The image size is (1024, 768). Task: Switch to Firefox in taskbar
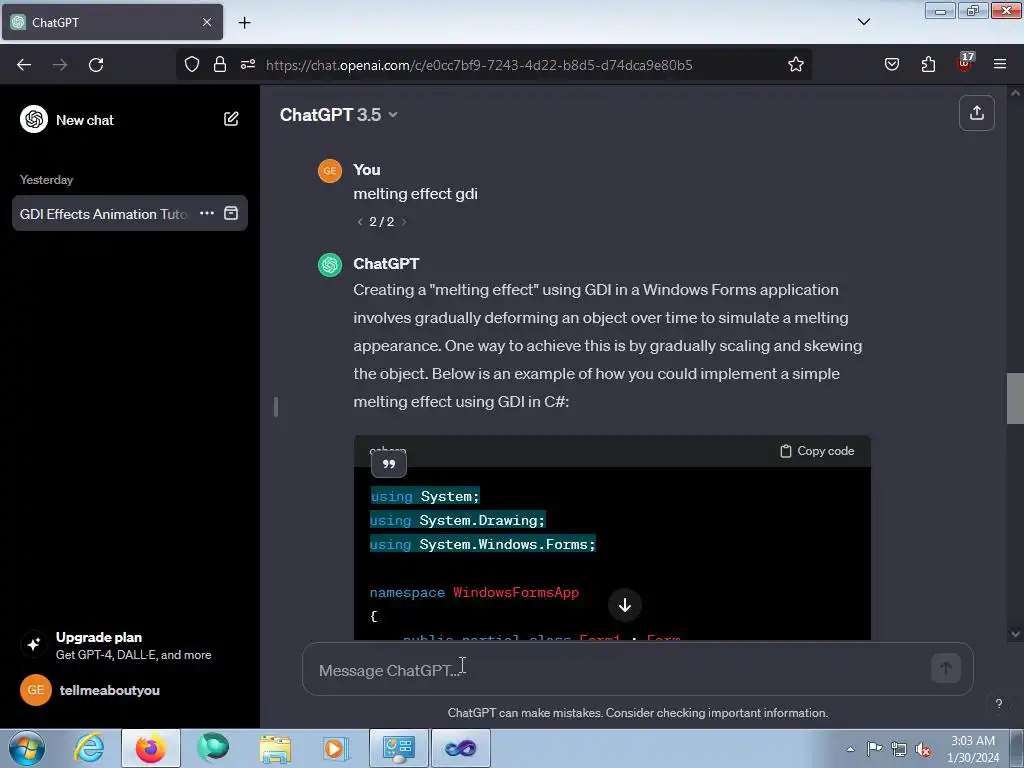[151, 748]
